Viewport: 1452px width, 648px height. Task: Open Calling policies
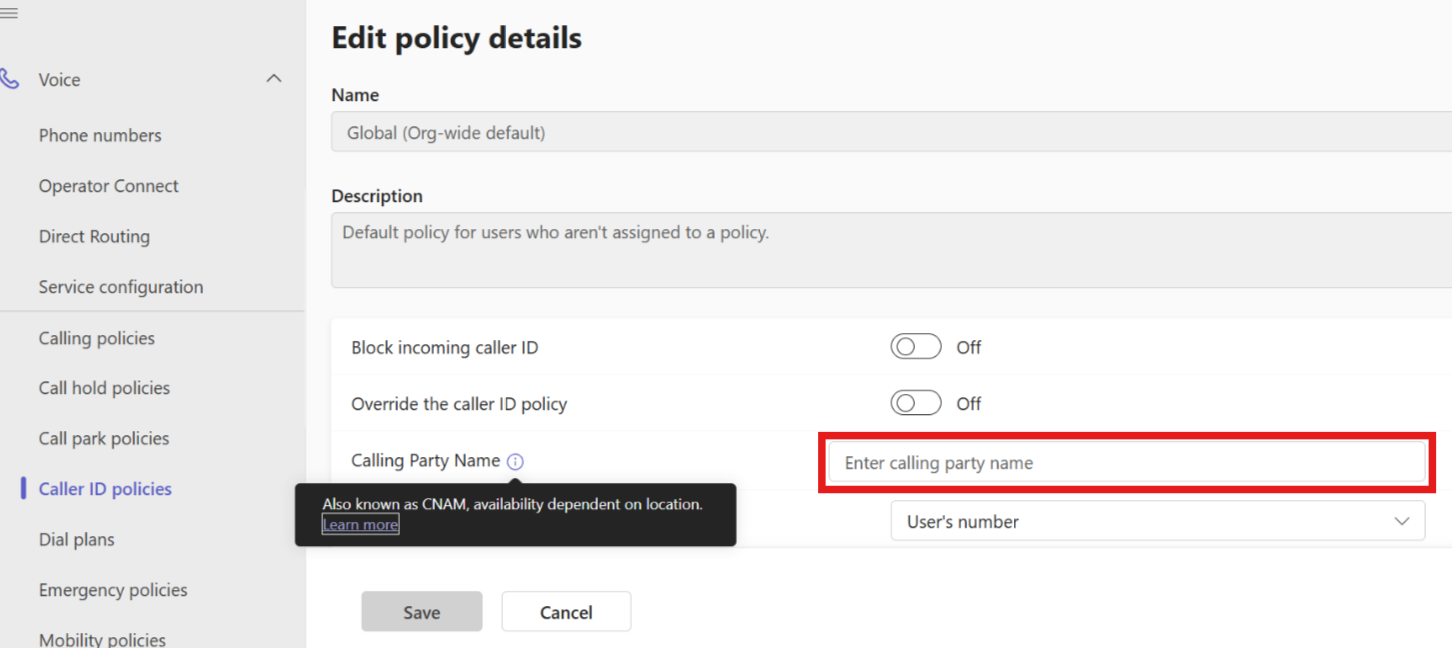click(97, 338)
